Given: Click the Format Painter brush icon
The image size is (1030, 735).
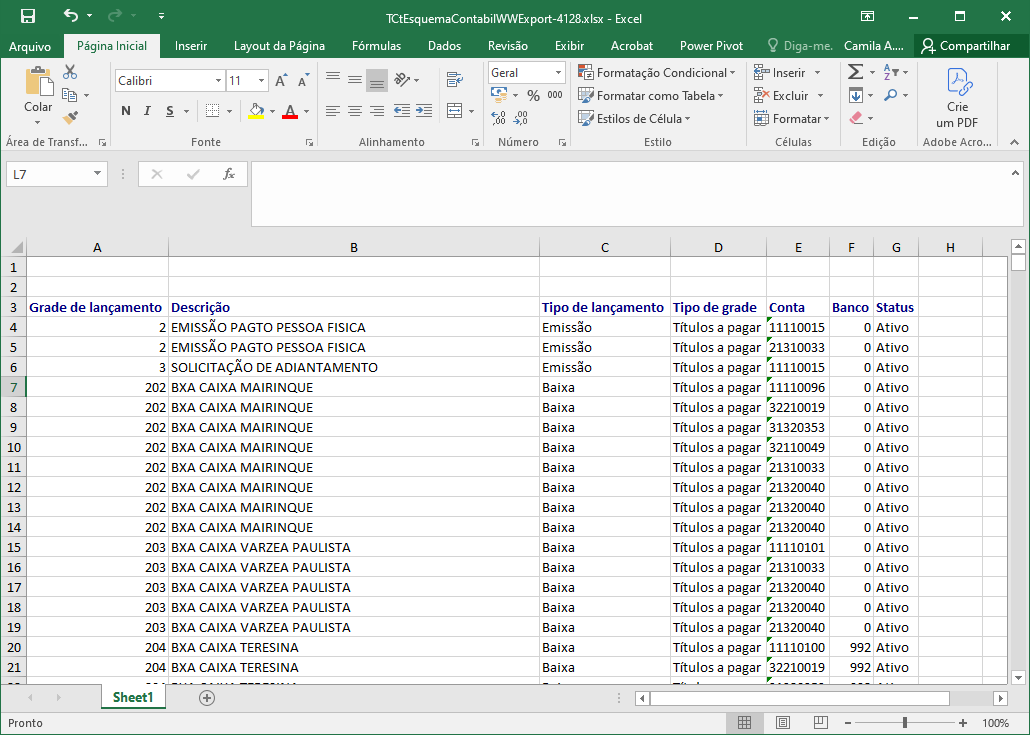Looking at the screenshot, I should click(x=70, y=118).
